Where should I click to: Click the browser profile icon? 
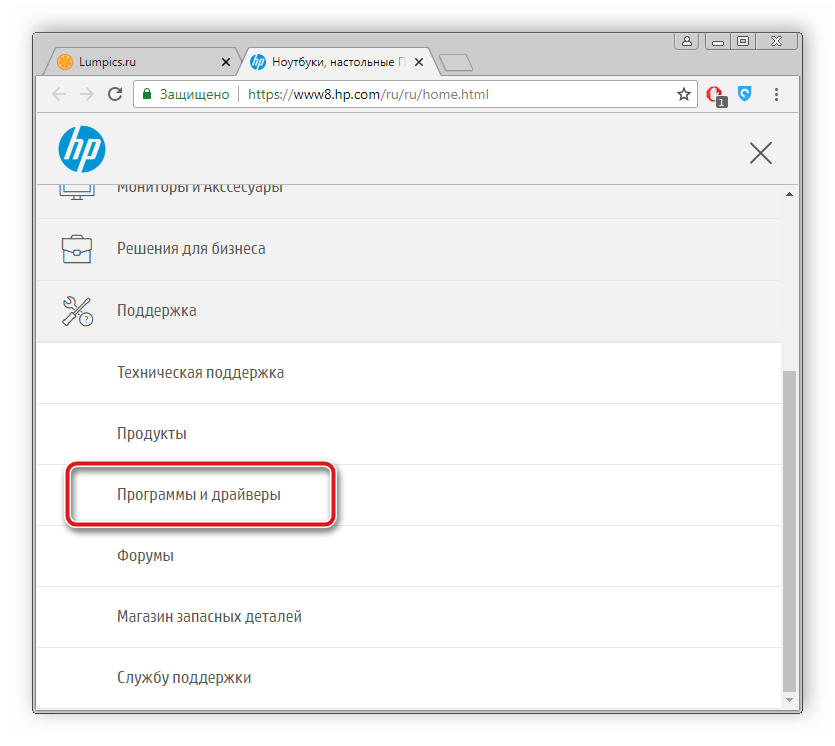click(687, 41)
